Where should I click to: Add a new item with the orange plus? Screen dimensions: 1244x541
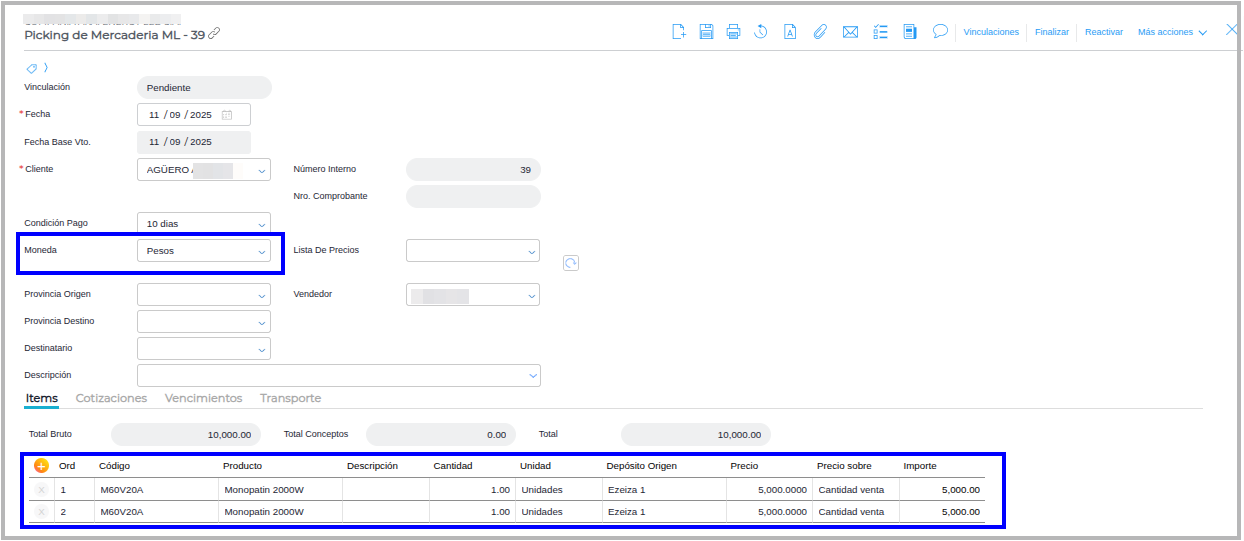tap(41, 466)
